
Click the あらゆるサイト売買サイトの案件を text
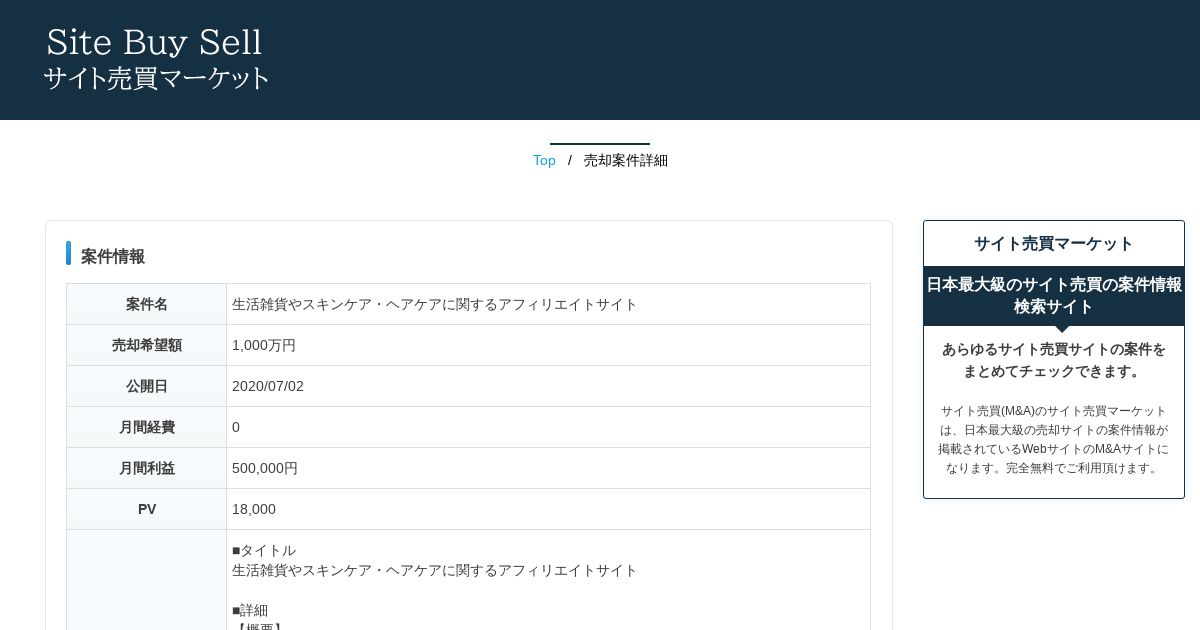click(1054, 349)
